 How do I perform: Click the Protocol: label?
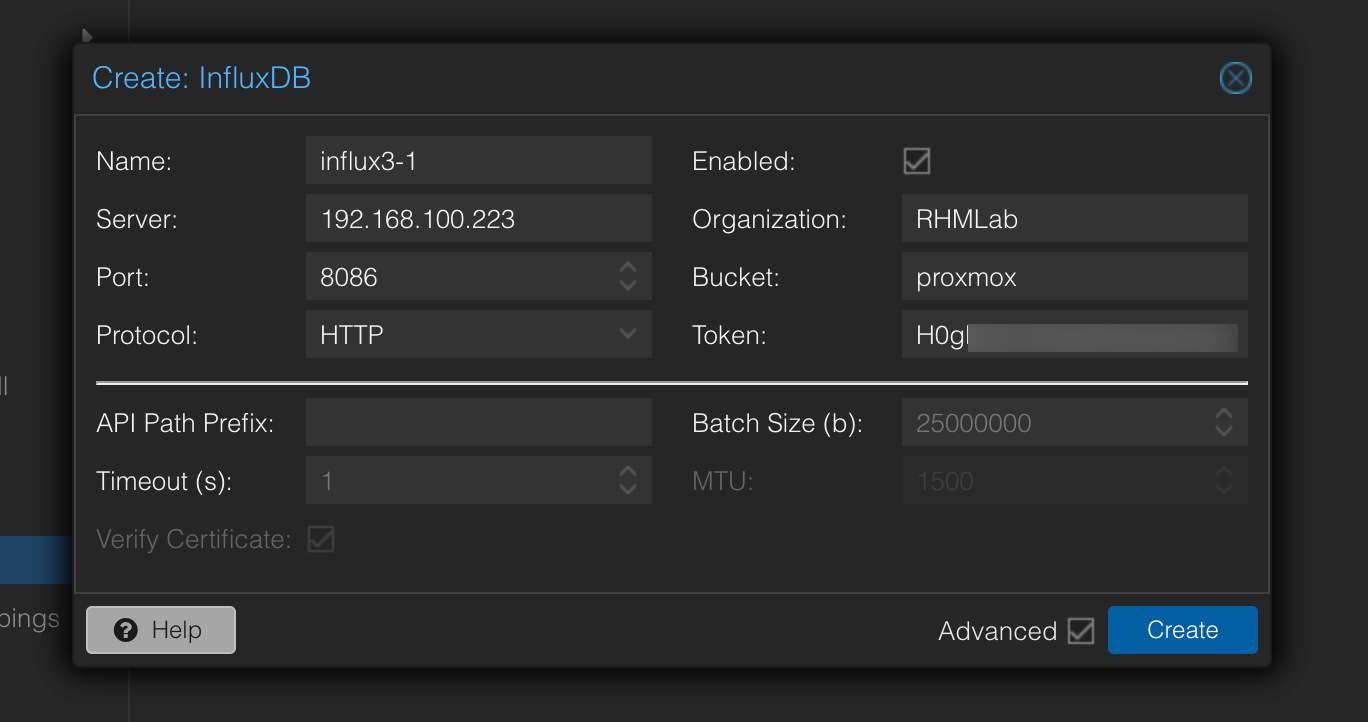click(147, 335)
